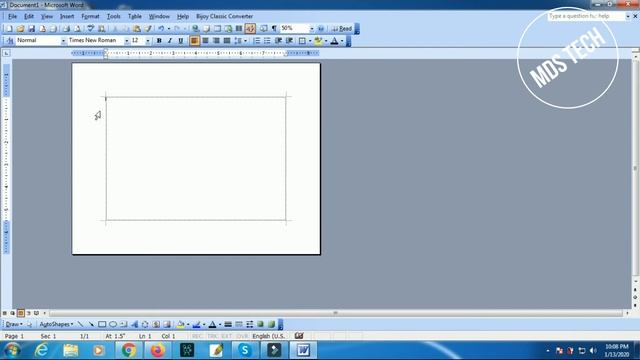Select the Arrow drawing tool
640x360 pixels.
pyautogui.click(x=91, y=324)
